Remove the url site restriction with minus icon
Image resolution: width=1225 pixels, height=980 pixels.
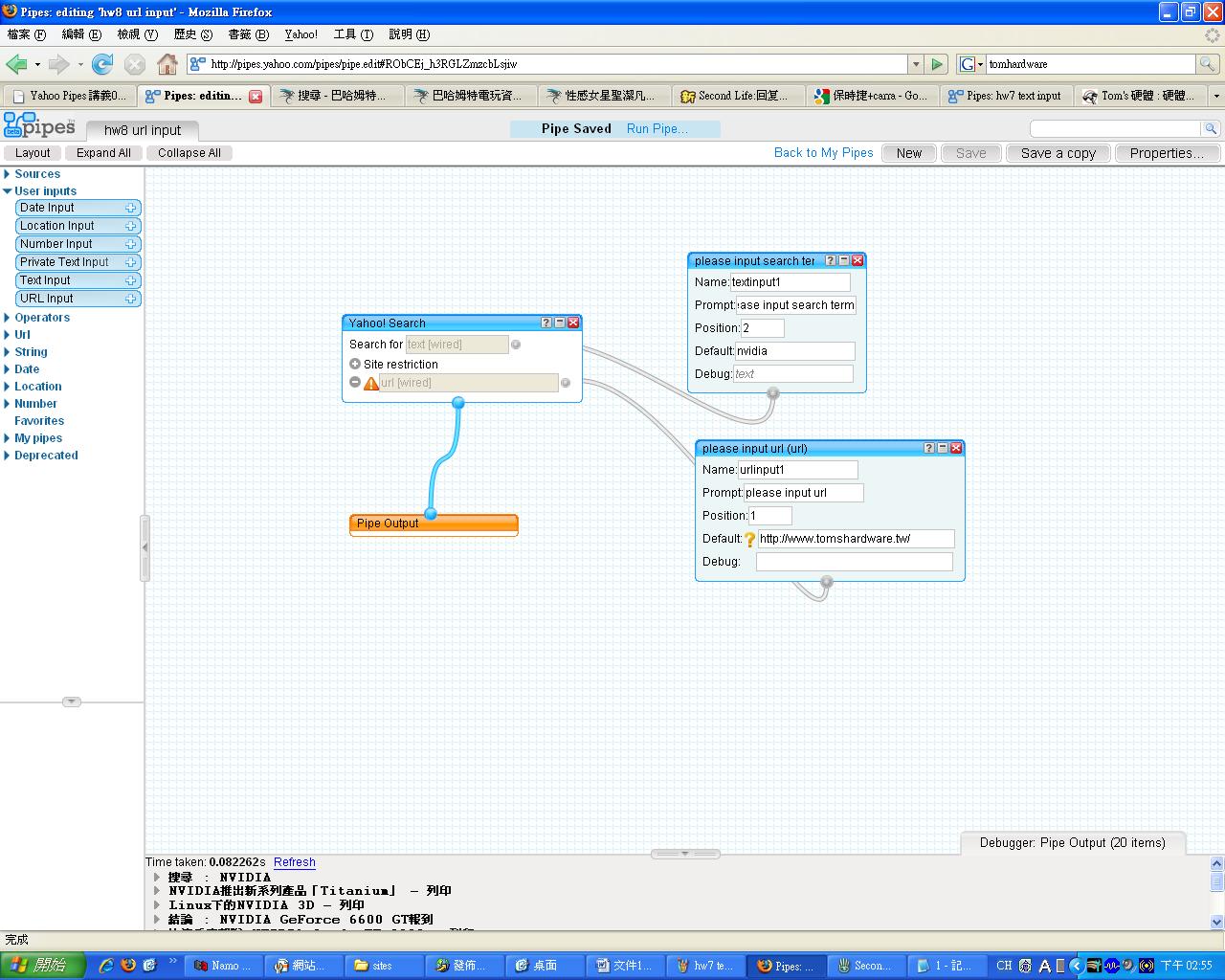355,382
